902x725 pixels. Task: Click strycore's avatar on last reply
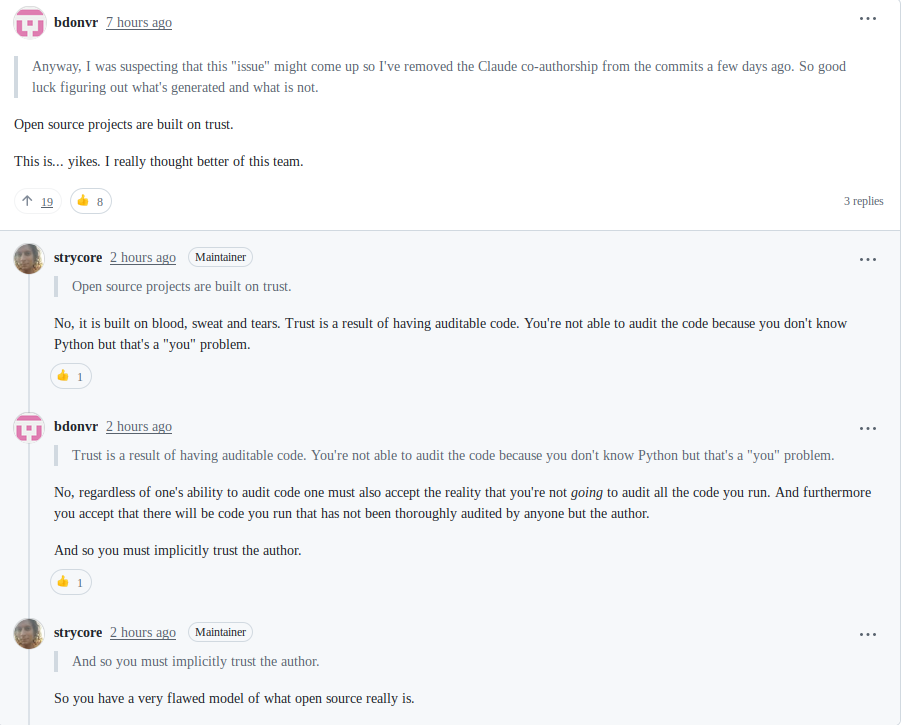(29, 633)
